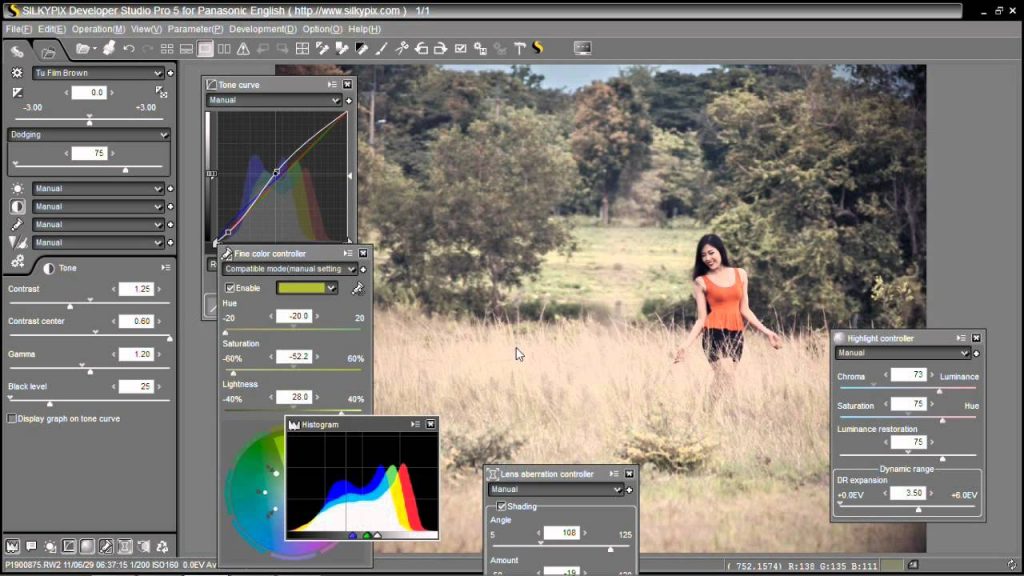Image resolution: width=1024 pixels, height=576 pixels.
Task: Select the gray balance eyedropper tool
Action: (342, 48)
